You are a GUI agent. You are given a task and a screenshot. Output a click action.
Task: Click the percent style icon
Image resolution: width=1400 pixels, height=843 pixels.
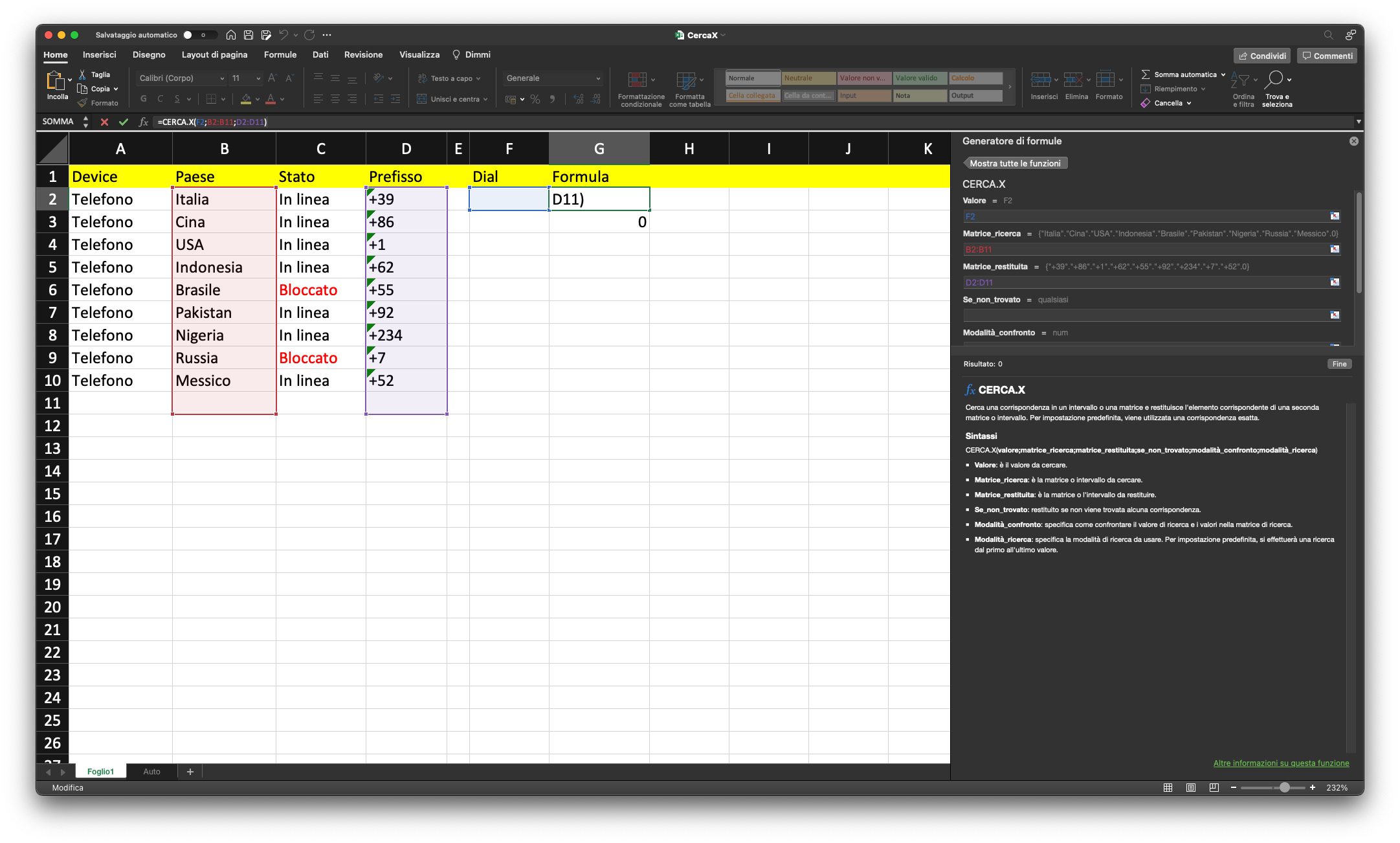click(x=535, y=99)
